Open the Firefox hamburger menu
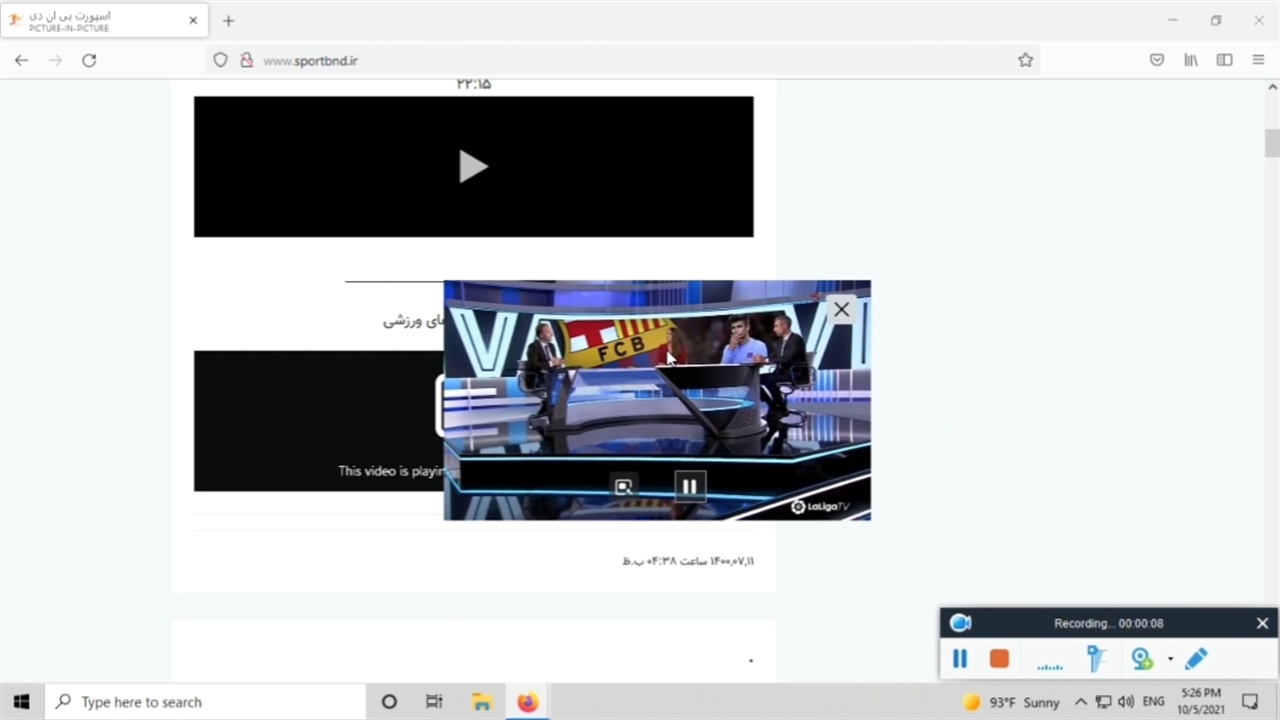 coord(1258,60)
